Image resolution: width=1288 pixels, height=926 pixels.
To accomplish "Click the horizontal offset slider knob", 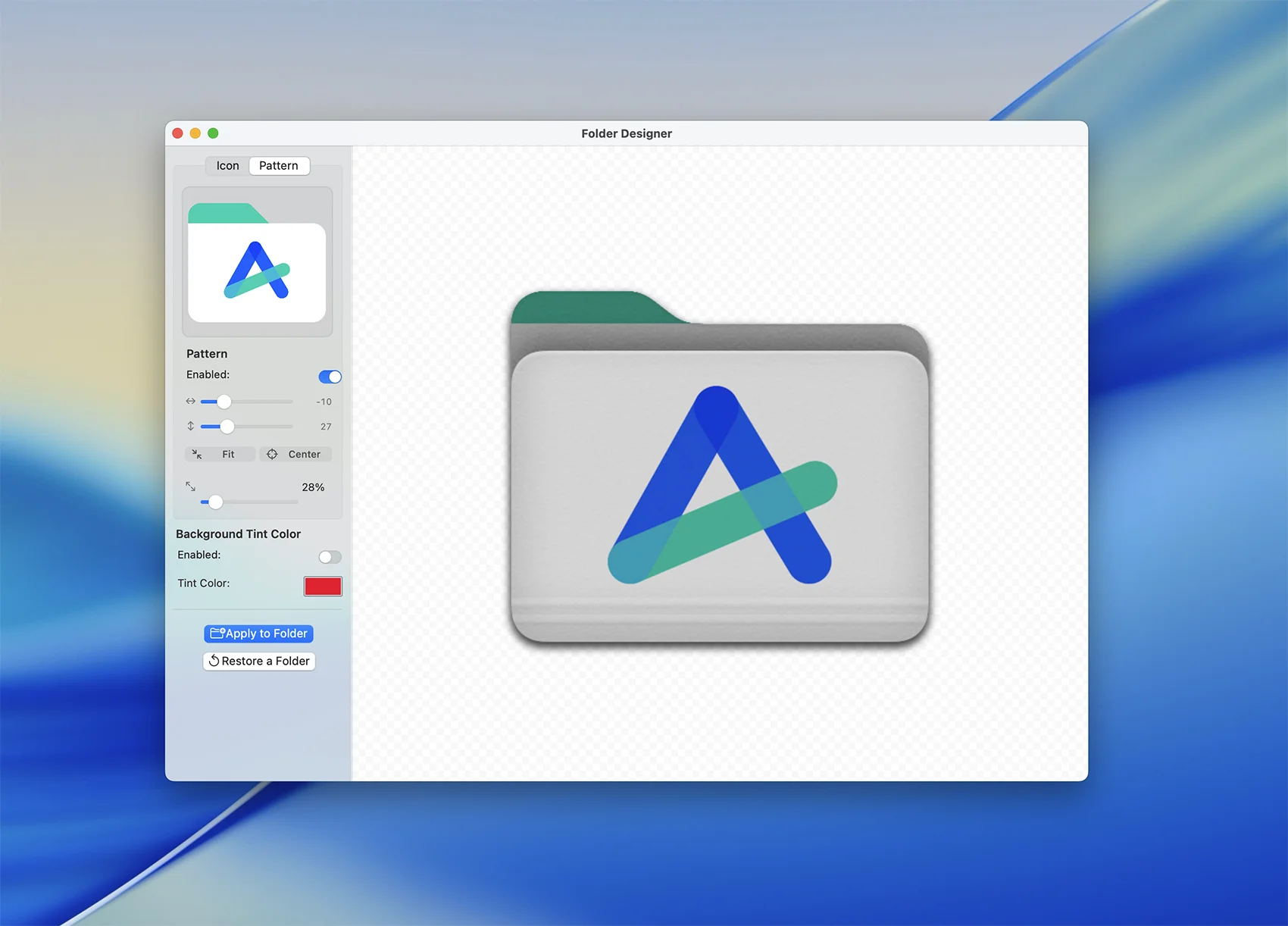I will tap(224, 402).
